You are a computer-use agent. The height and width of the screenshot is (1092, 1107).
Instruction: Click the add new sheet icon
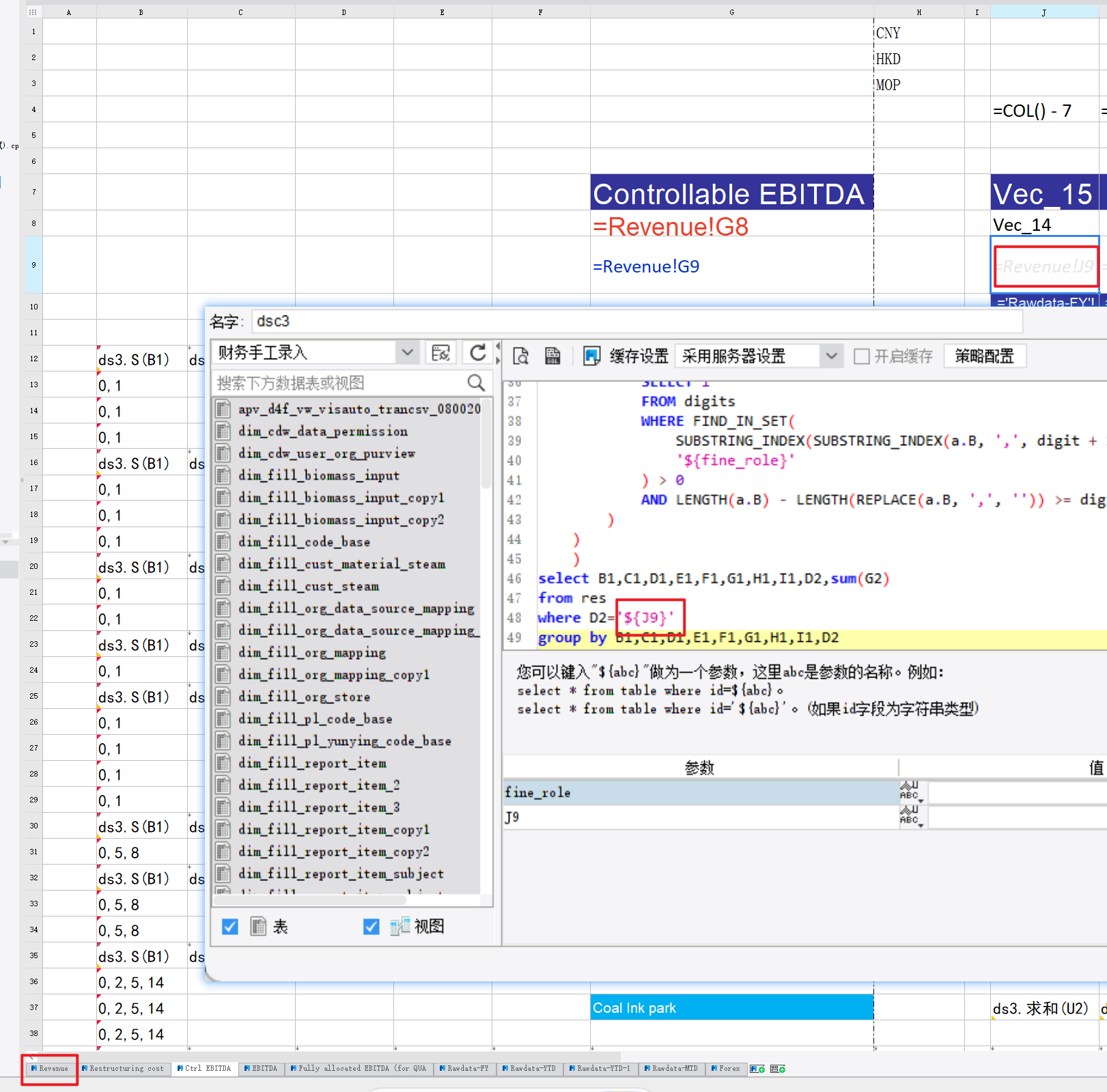click(757, 1069)
